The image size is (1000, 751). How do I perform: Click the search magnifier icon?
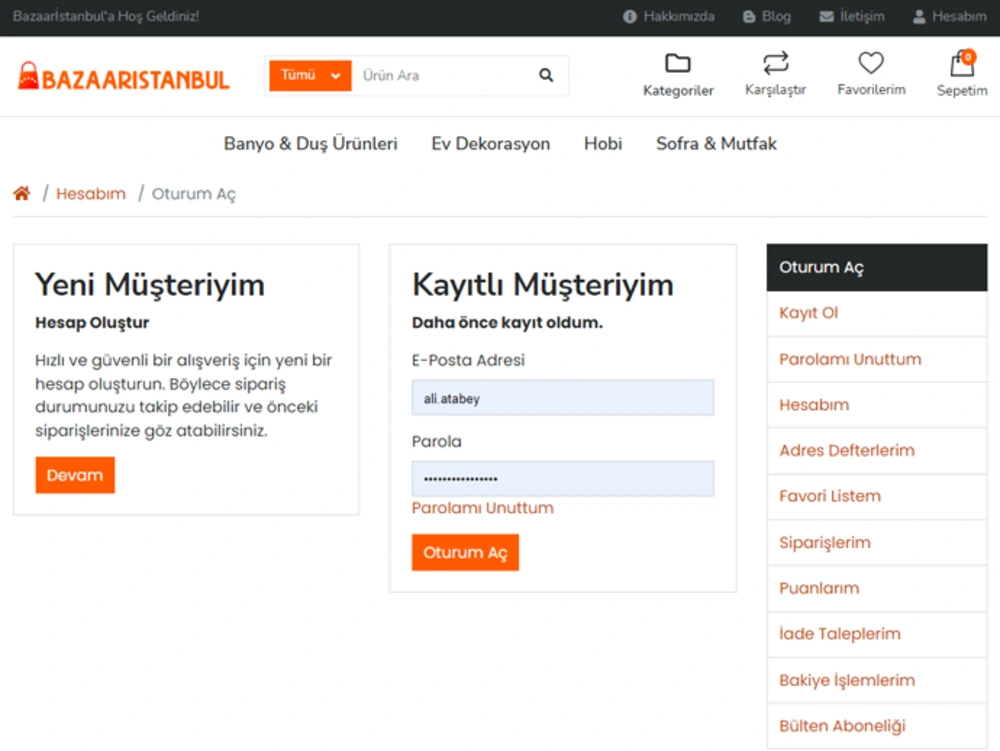[546, 75]
